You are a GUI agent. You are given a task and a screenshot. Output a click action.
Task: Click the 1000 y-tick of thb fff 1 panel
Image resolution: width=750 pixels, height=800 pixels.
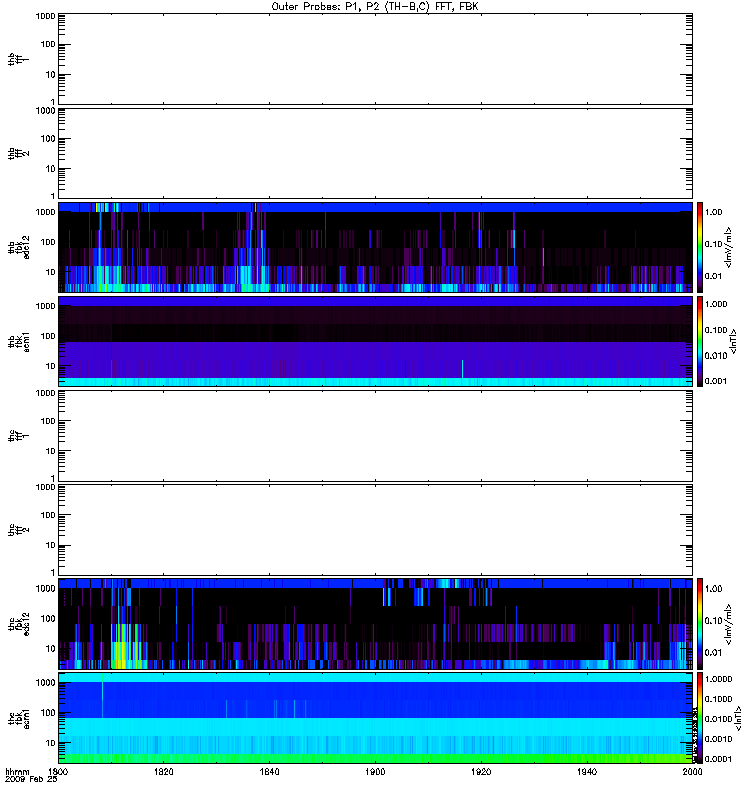pos(45,16)
